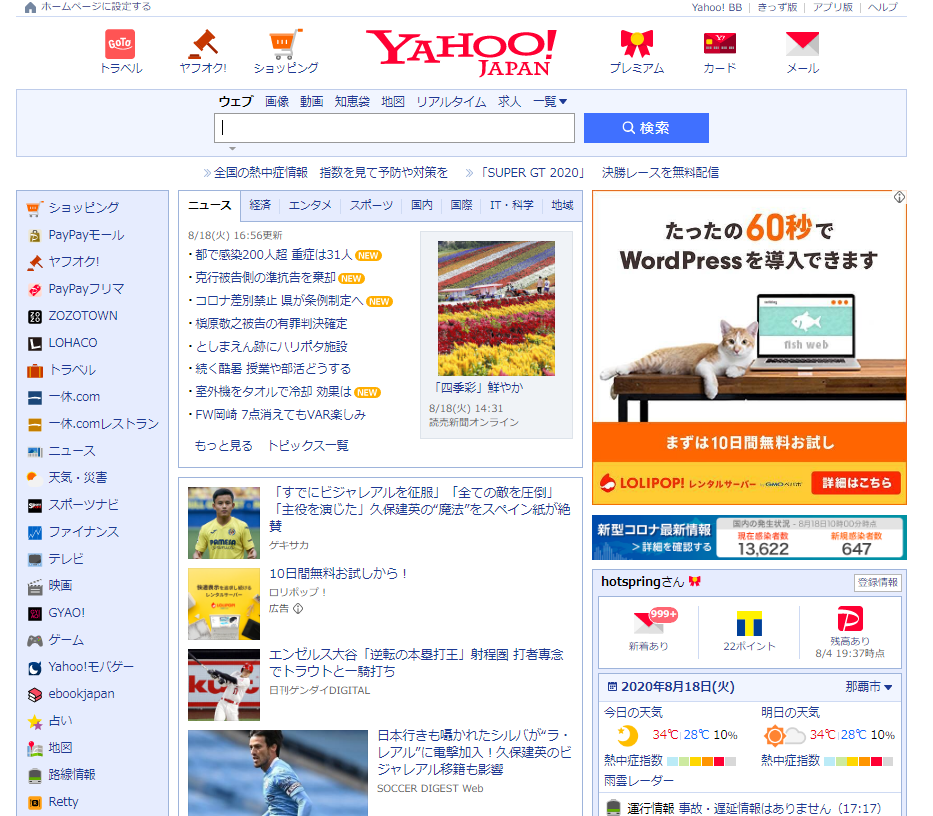The height and width of the screenshot is (816, 933).
Task: Open GYAO! in the sidebar
Action: 67,612
